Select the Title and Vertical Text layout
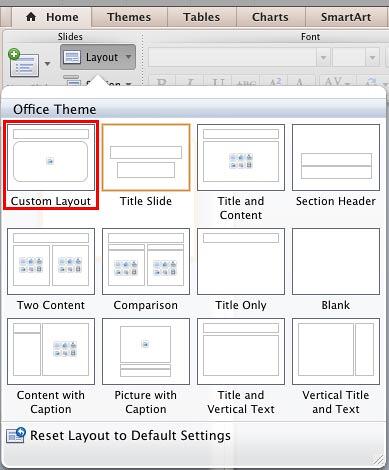The image size is (389, 470). click(241, 351)
